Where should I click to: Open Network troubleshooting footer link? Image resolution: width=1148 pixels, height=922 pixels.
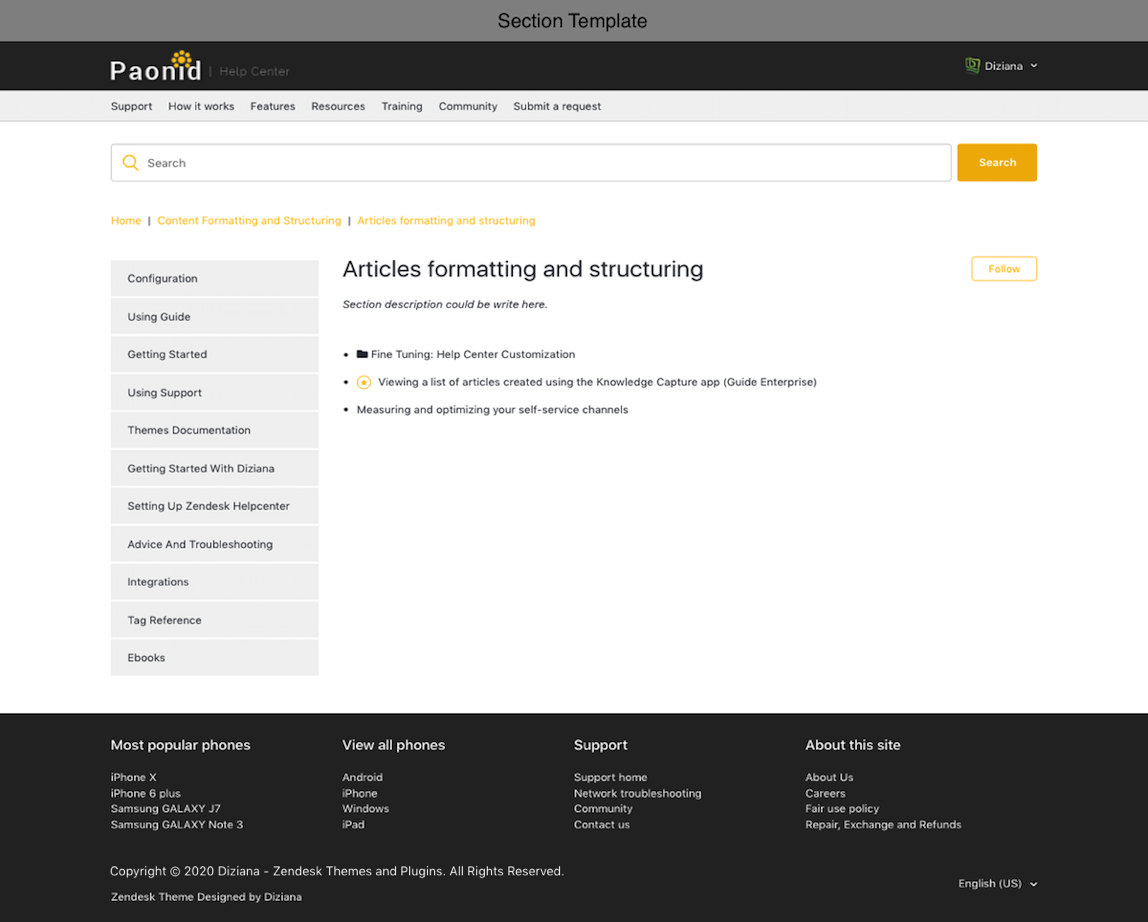pos(638,793)
